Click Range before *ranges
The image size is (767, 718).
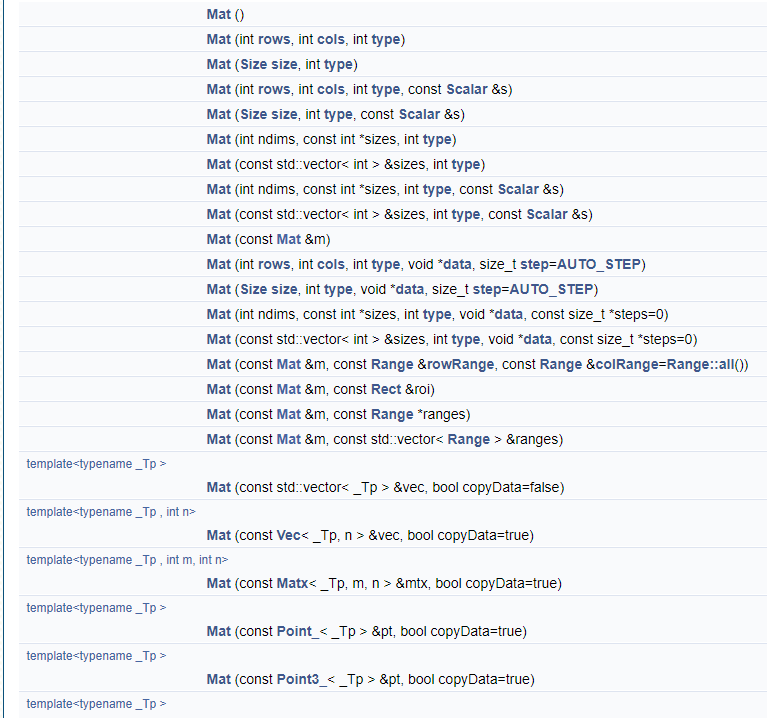pyautogui.click(x=392, y=414)
